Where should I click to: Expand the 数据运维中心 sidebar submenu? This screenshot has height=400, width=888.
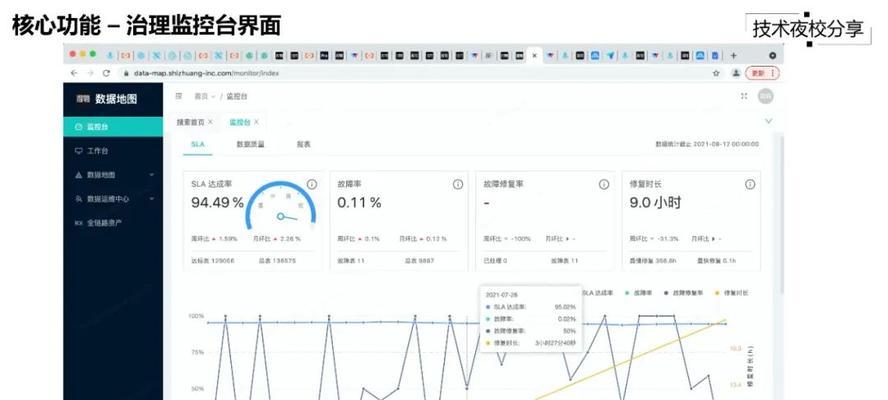(113, 199)
